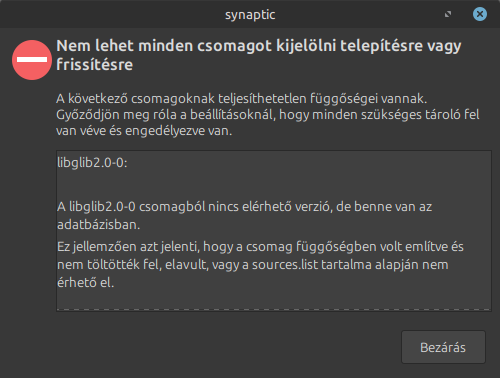Screen dimensions: 500x378
Task: Close the synaptic dialog with the X icon
Action: 480,14
